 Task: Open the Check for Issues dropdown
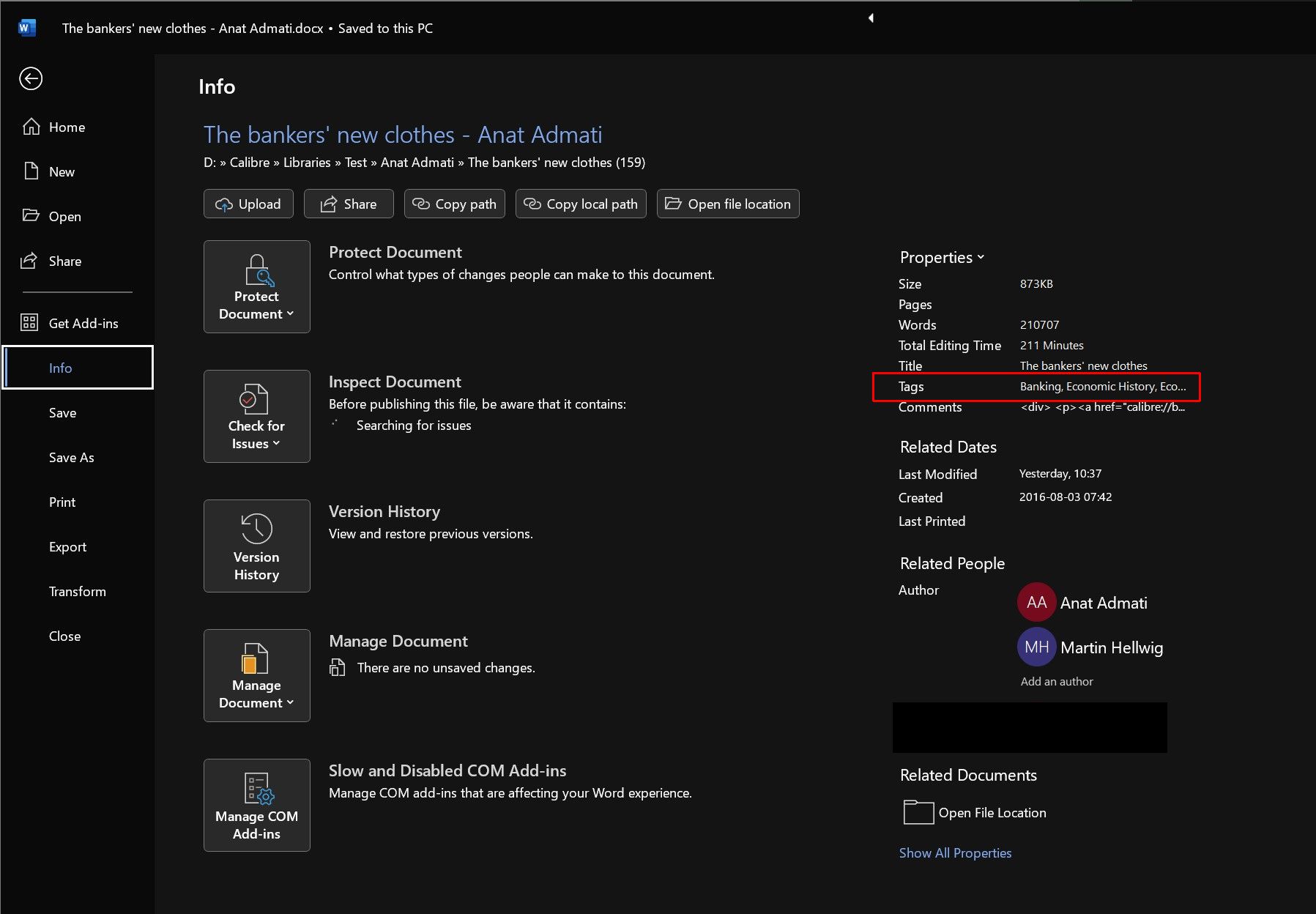pos(256,416)
